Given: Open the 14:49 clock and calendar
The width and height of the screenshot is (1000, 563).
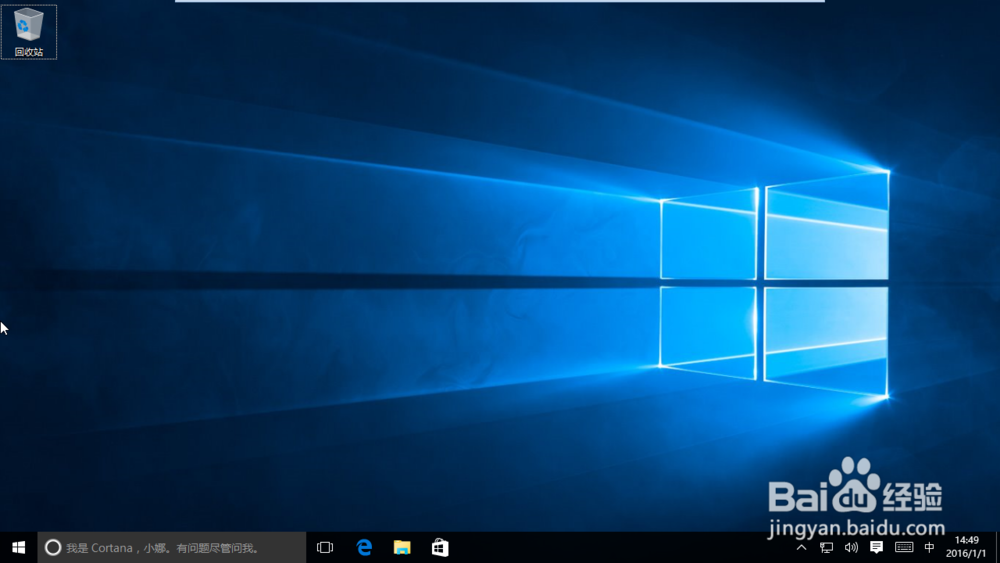Looking at the screenshot, I should tap(966, 548).
